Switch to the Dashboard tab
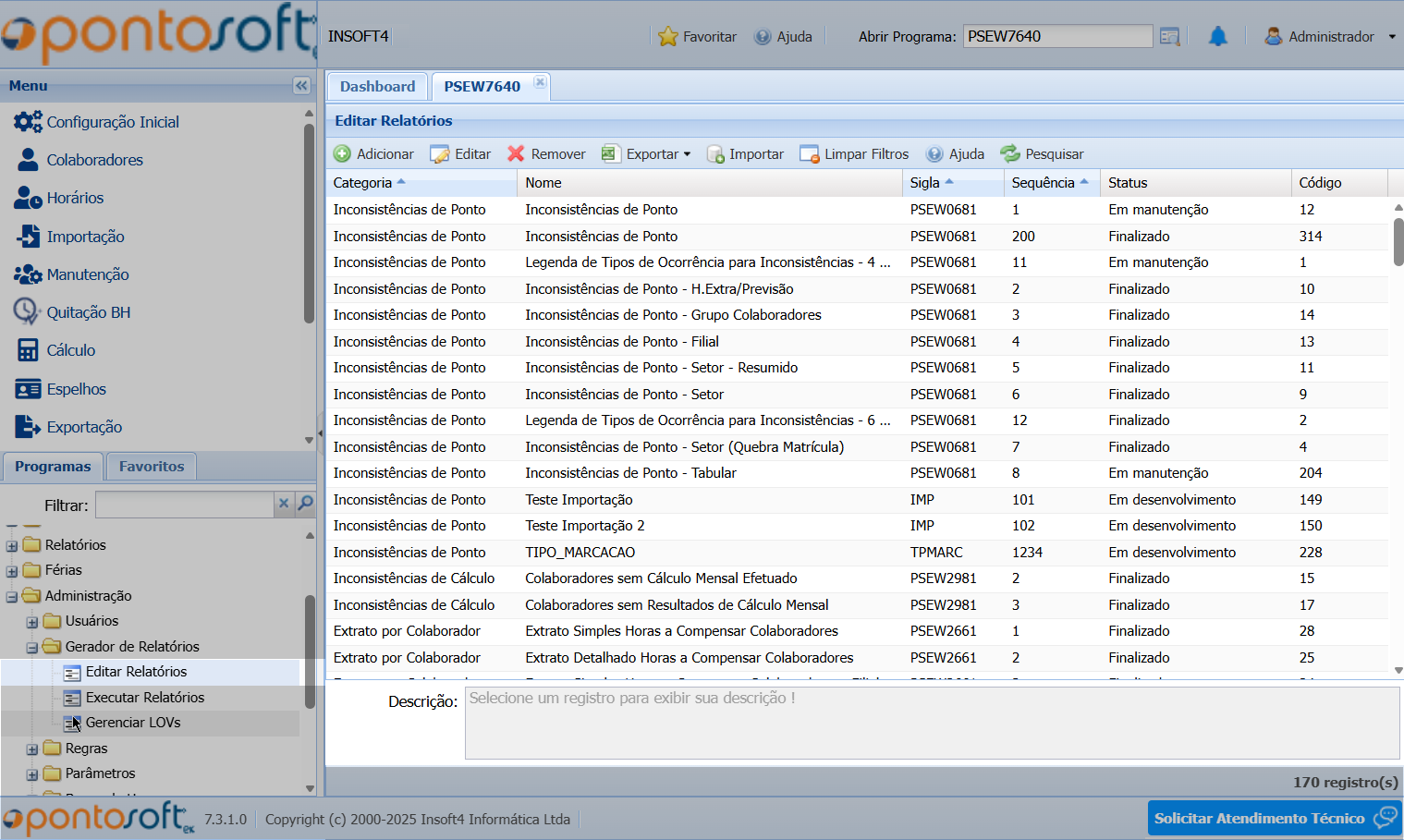 (377, 87)
